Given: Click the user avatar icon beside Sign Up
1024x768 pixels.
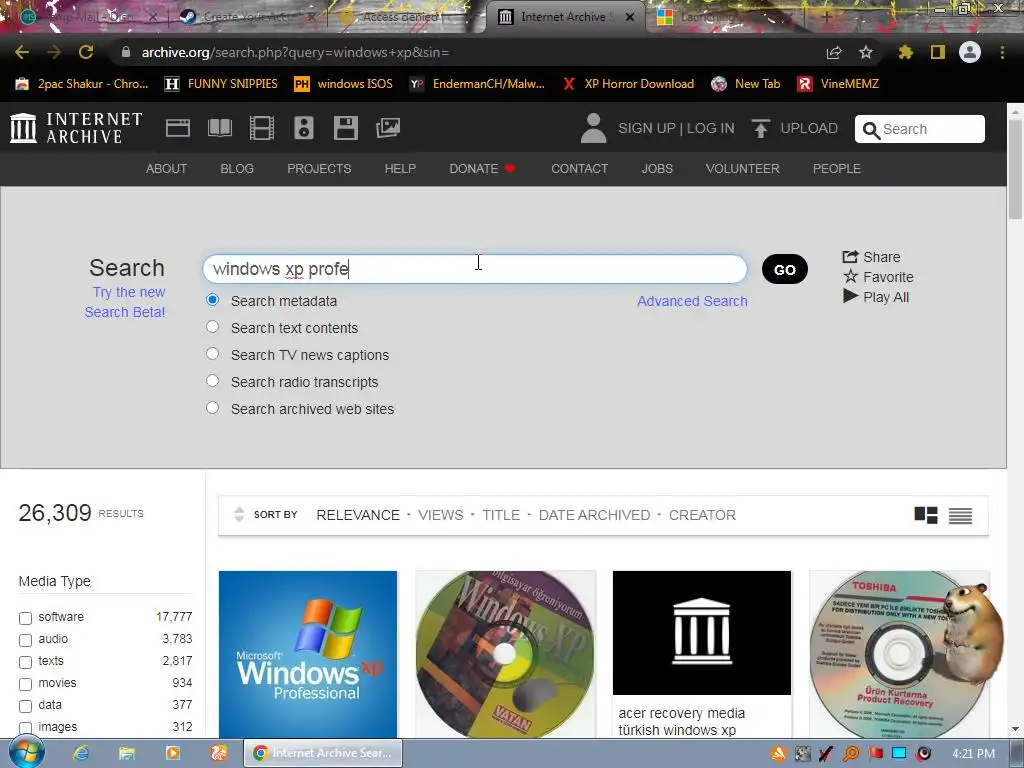Looking at the screenshot, I should 594,128.
